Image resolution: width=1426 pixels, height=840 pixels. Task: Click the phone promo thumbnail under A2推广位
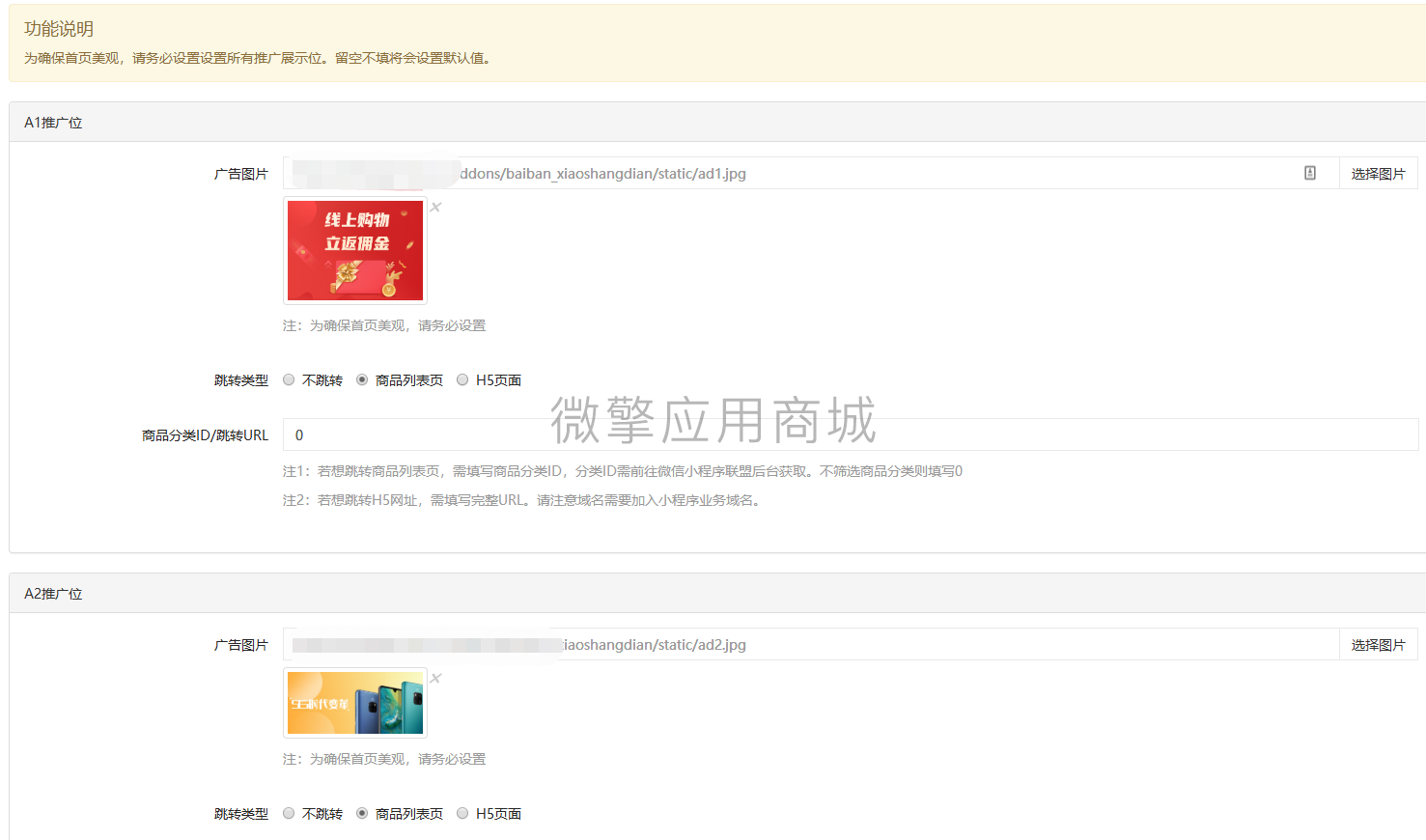pos(354,702)
